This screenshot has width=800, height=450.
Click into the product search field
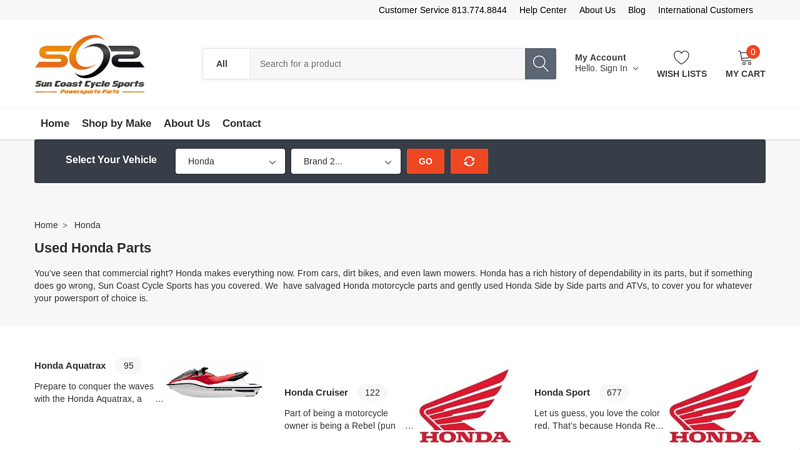387,64
